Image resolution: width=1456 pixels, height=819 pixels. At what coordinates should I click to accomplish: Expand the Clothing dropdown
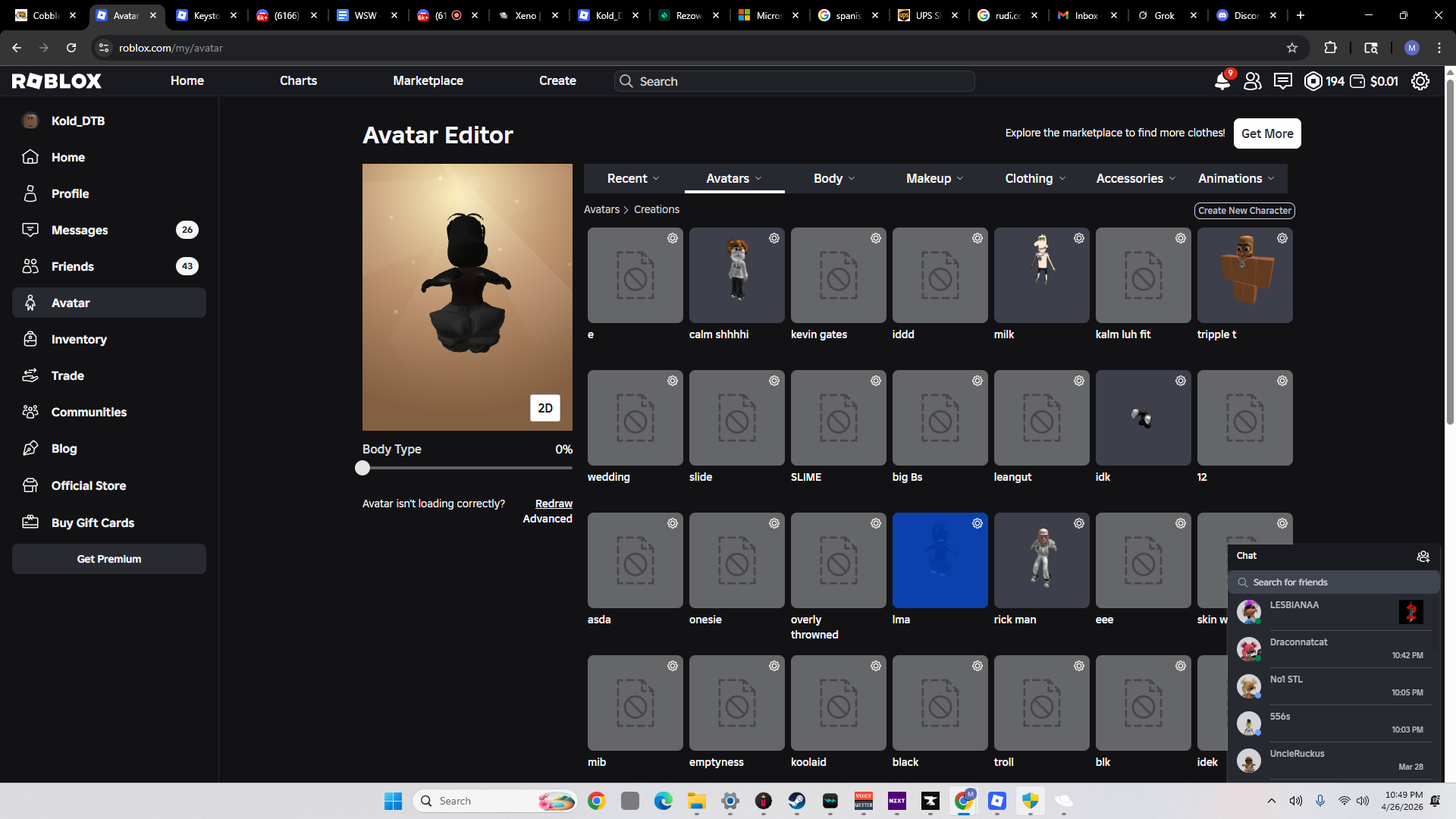1035,179
